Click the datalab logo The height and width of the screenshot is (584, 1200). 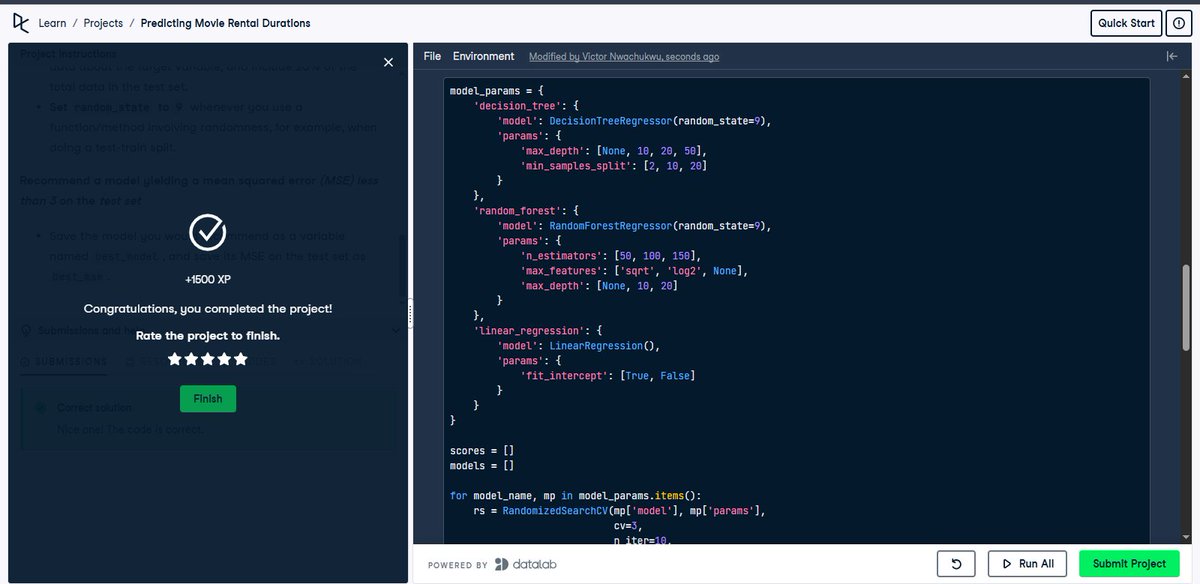tap(525, 564)
